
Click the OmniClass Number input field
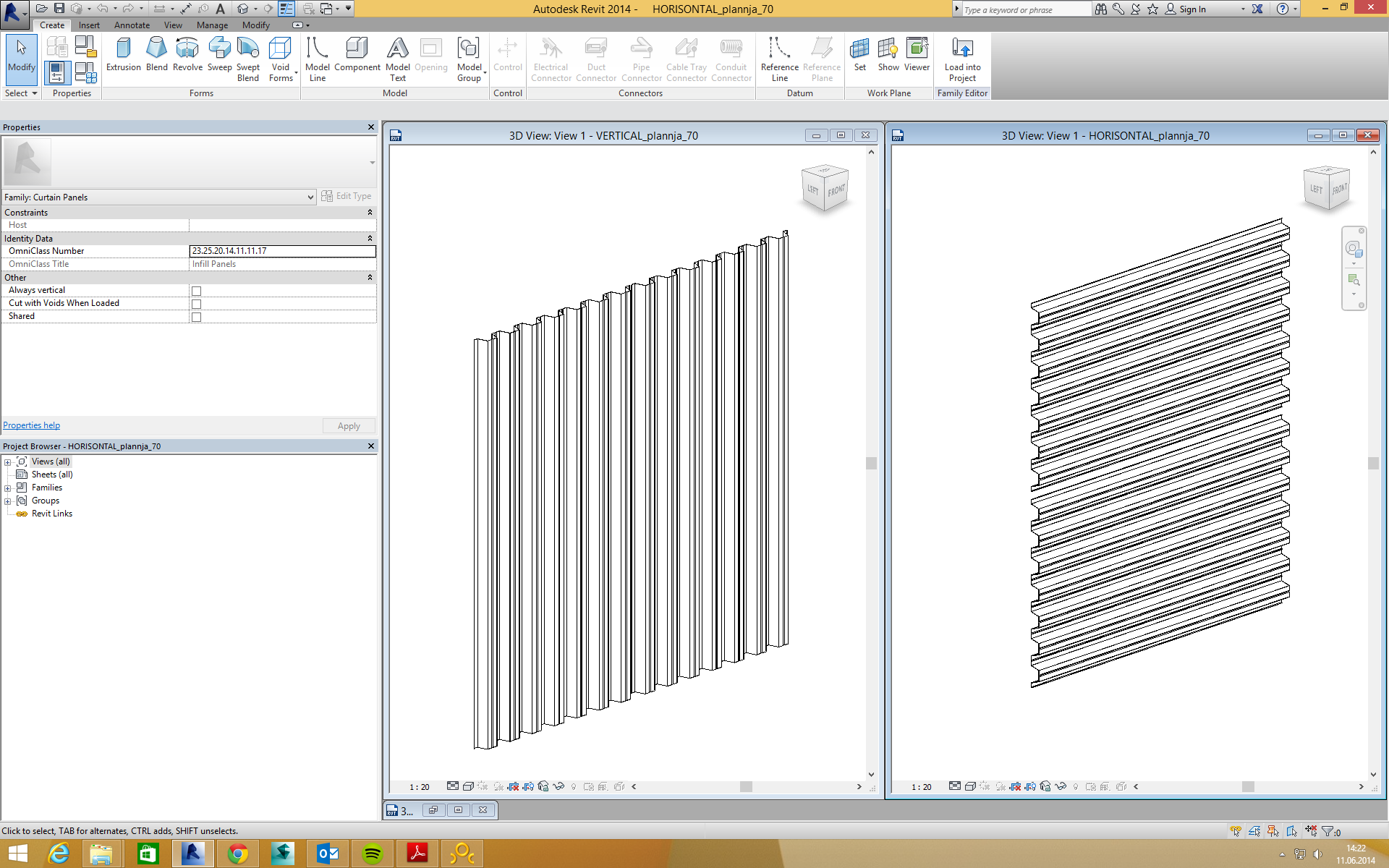(x=282, y=251)
